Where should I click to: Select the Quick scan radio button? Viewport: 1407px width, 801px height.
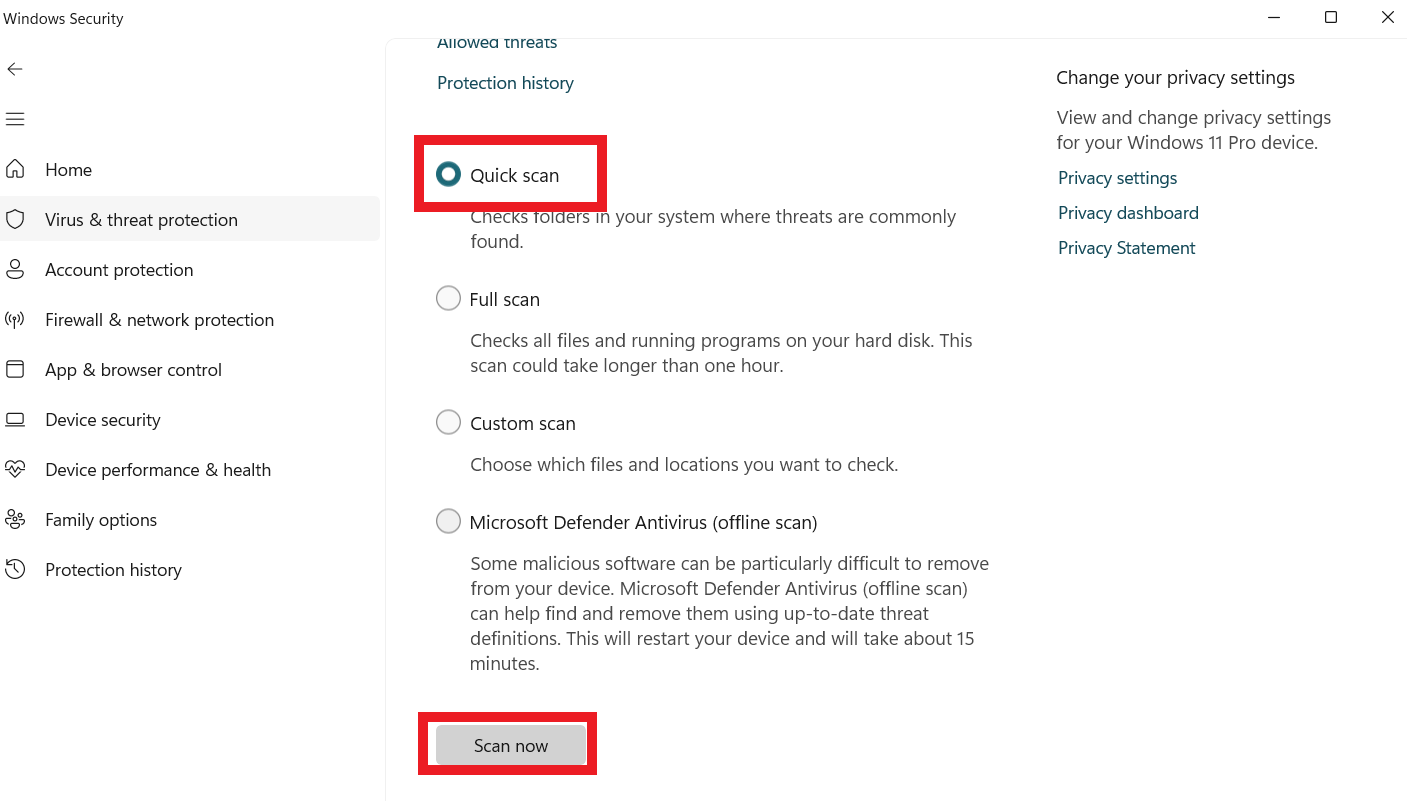pos(448,175)
